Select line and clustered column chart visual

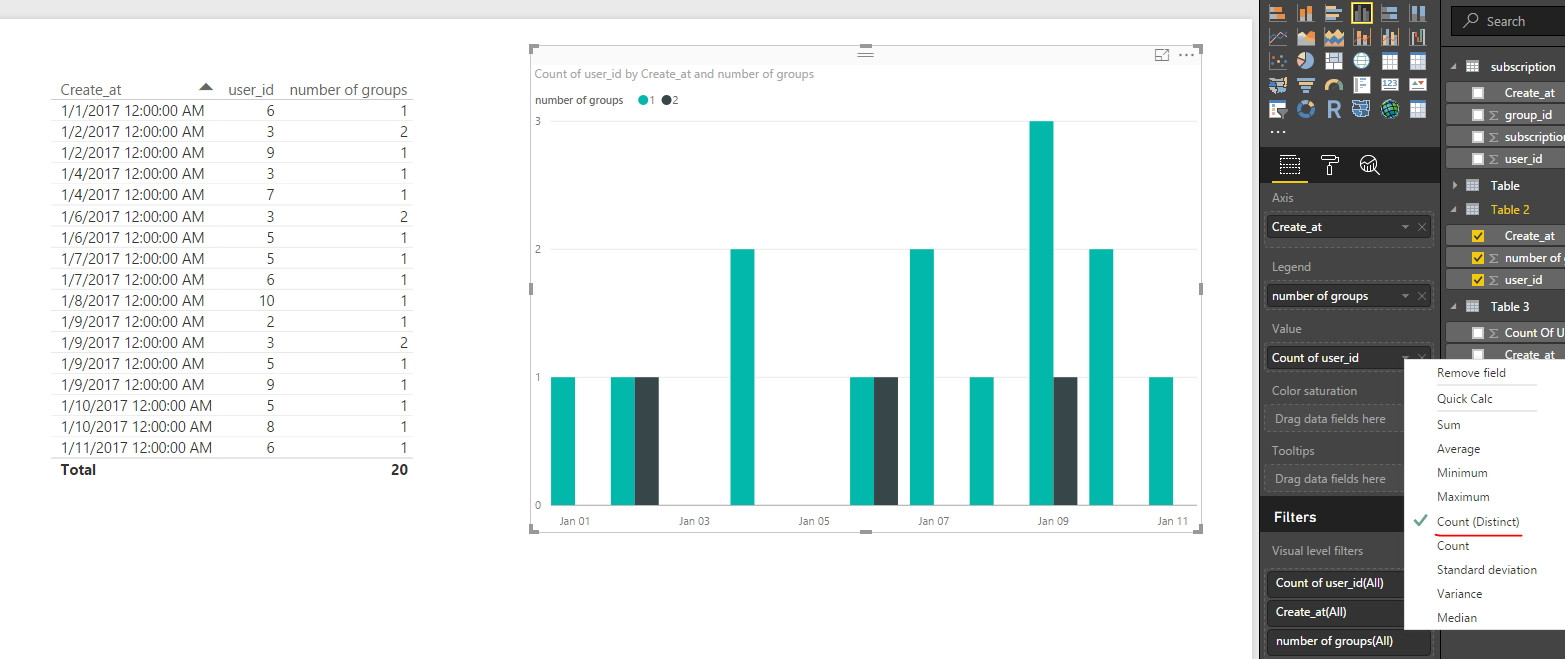(x=1389, y=37)
